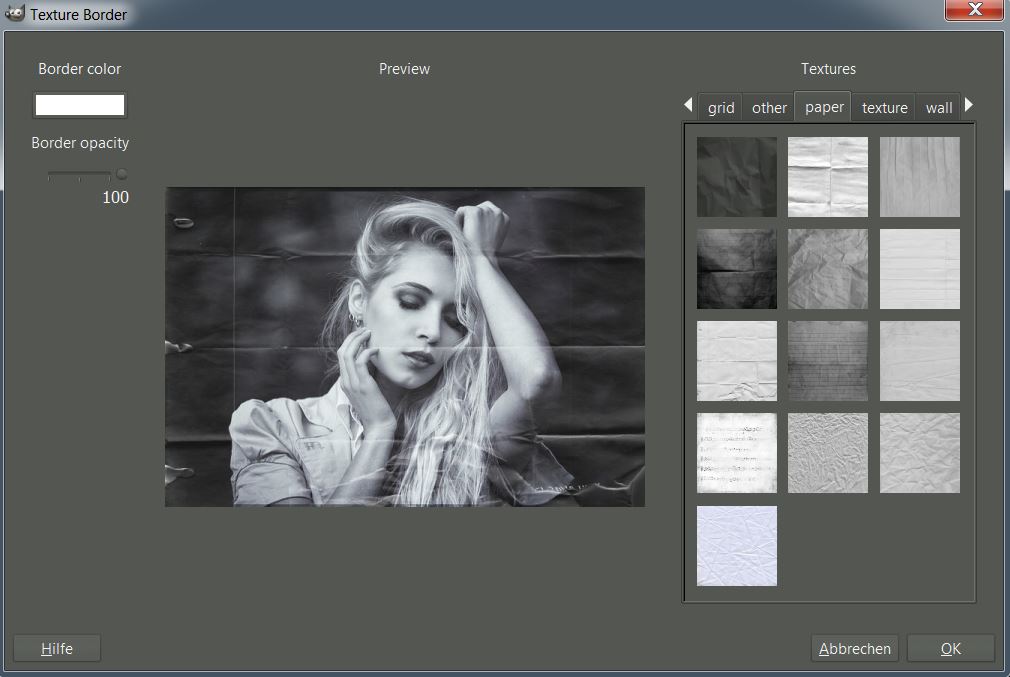Pick the bluish white crumpled paper texture
1010x677 pixels.
click(x=736, y=545)
